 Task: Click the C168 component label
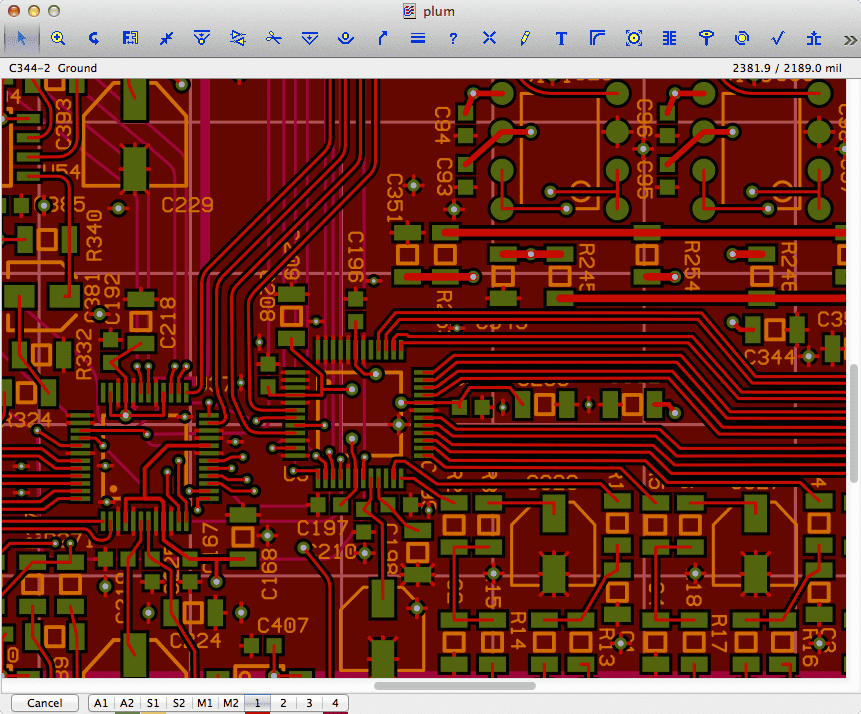click(x=269, y=574)
